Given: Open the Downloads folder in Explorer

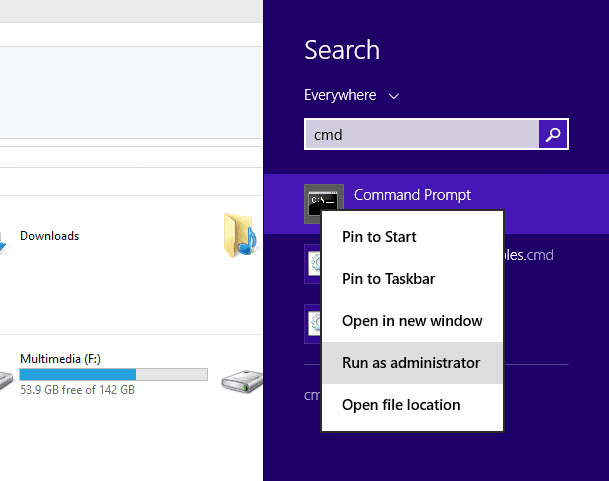Looking at the screenshot, I should coord(49,236).
